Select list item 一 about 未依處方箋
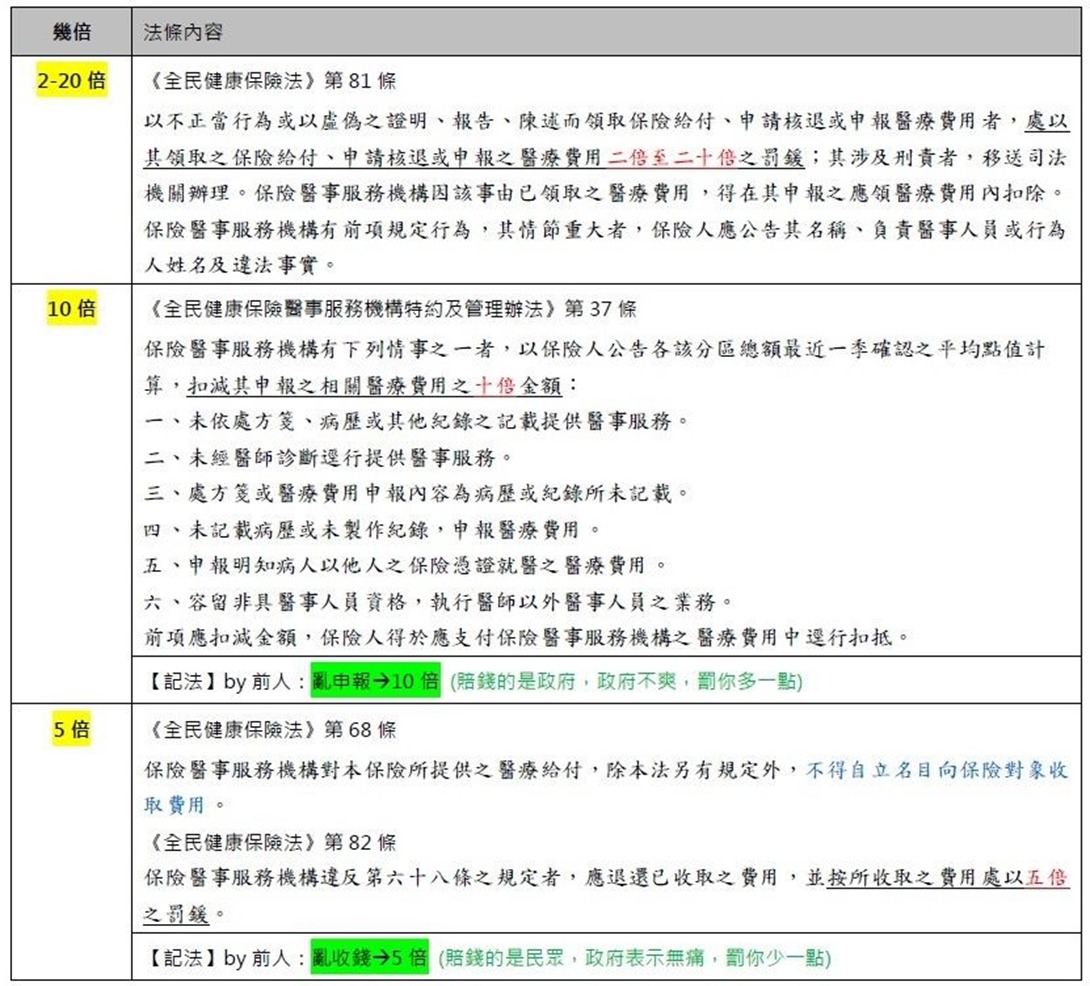This screenshot has height=986, width=1090. tap(416, 421)
